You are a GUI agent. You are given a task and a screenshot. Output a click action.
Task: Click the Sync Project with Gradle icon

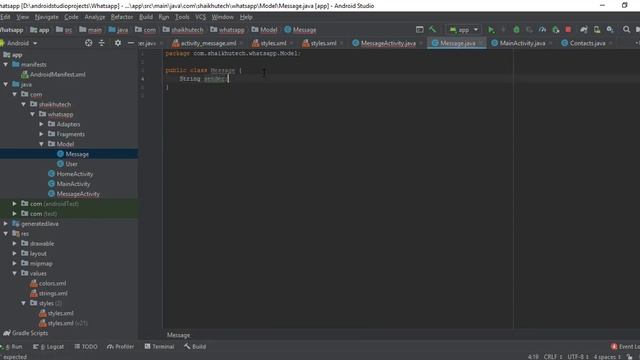tap(584, 29)
